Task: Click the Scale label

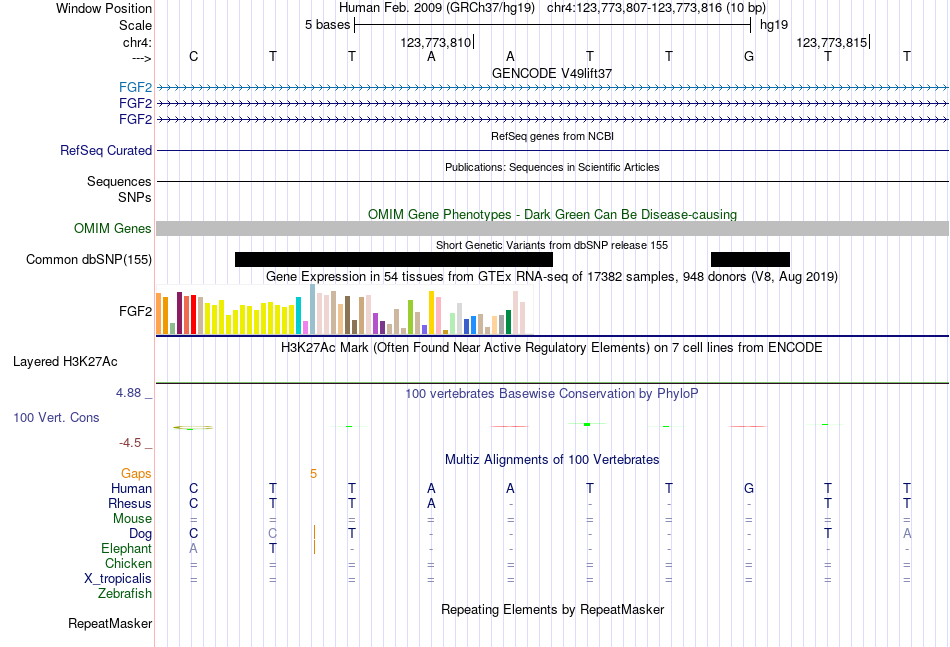Action: point(135,25)
